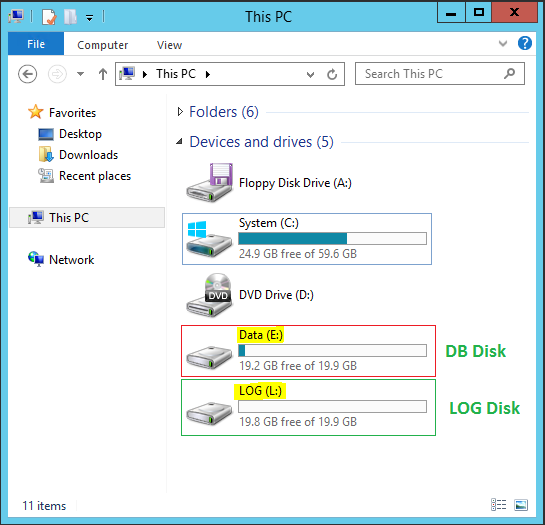Open the View ribbon tab

click(169, 45)
